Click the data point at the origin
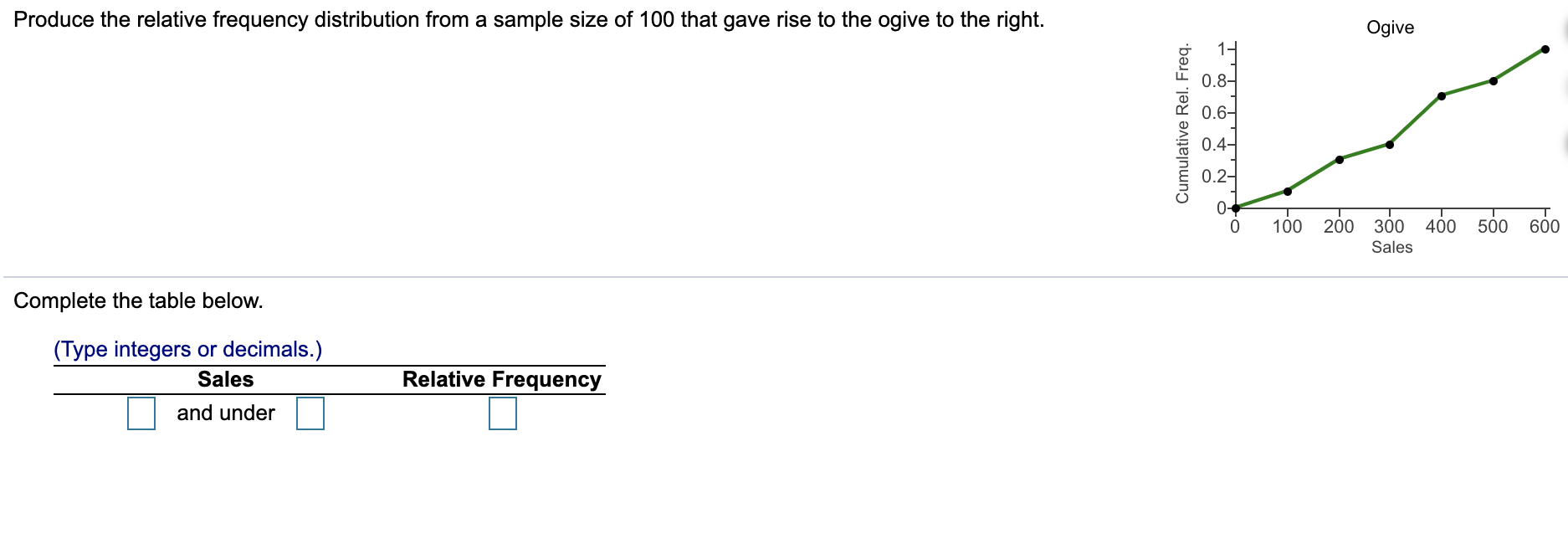This screenshot has height=544, width=1568. coord(1235,207)
